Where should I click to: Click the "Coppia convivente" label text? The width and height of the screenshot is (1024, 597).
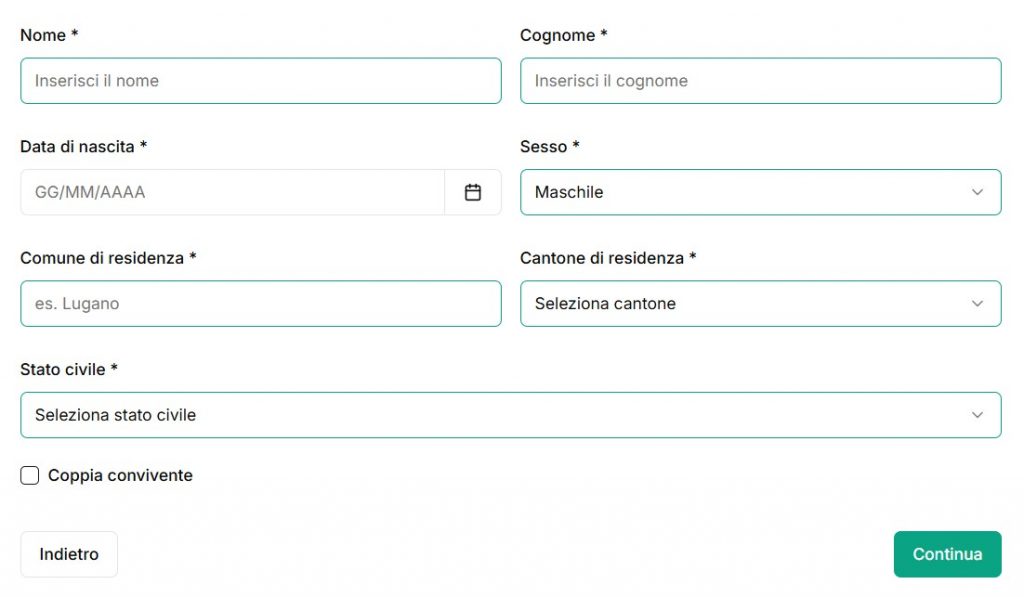120,476
